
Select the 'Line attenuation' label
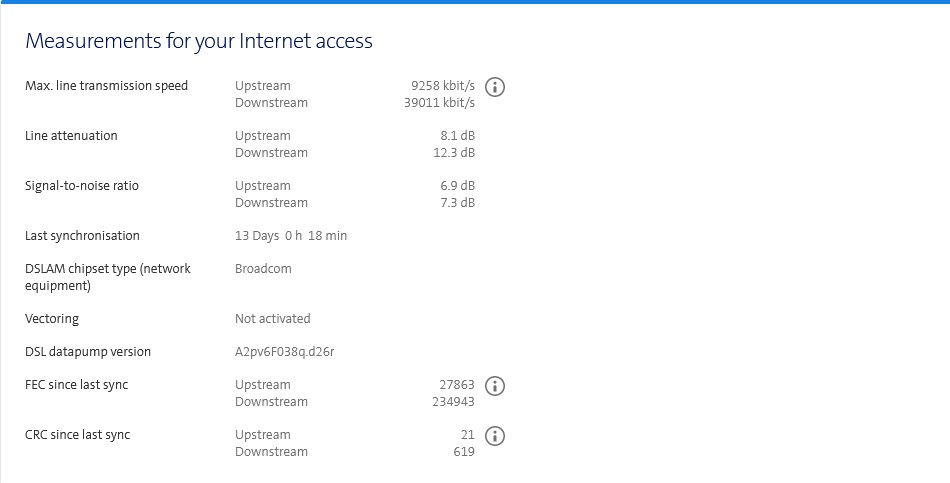71,136
